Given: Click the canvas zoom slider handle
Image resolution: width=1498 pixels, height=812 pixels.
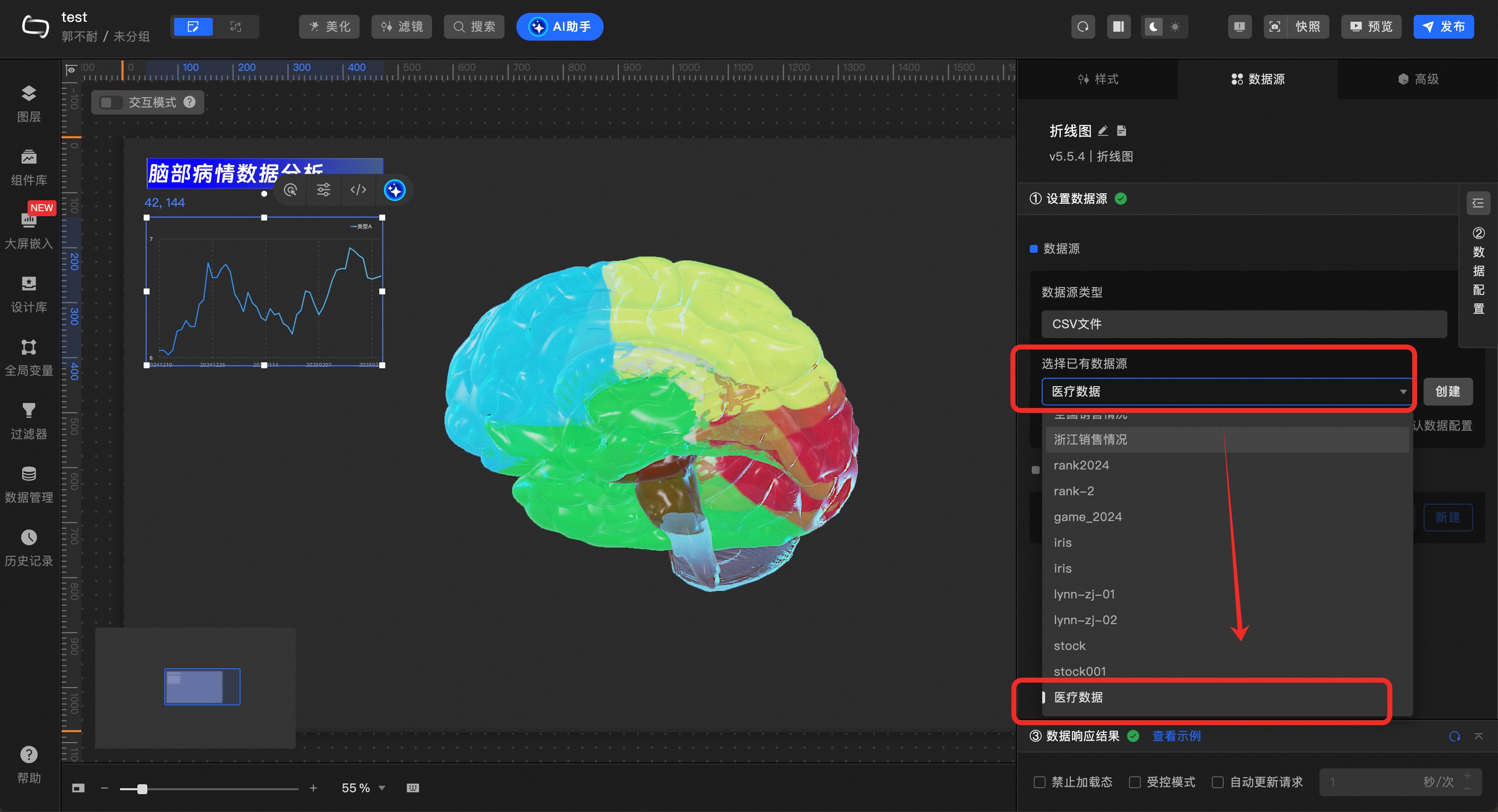Looking at the screenshot, I should pyautogui.click(x=142, y=789).
